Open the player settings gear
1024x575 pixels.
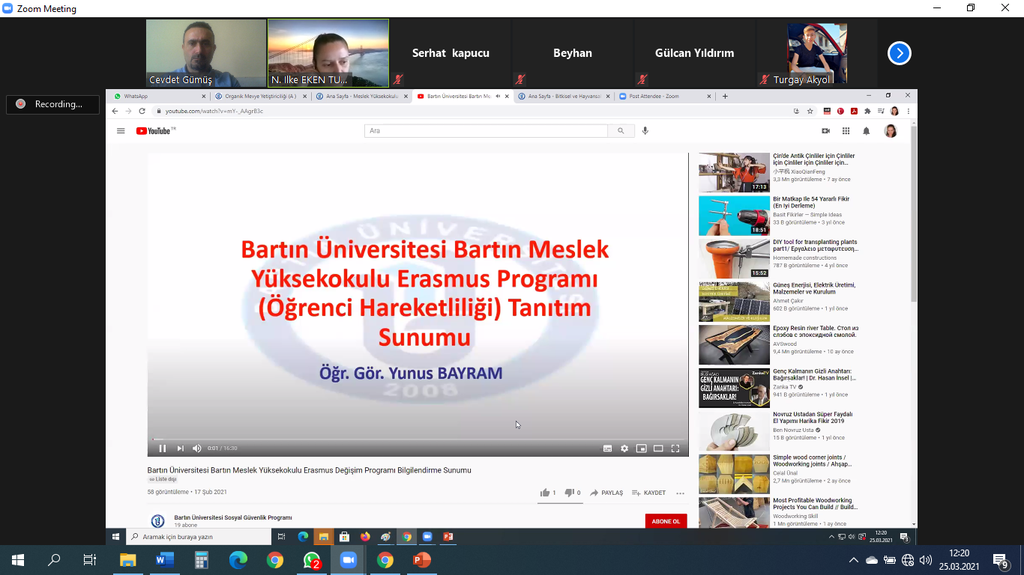(624, 448)
